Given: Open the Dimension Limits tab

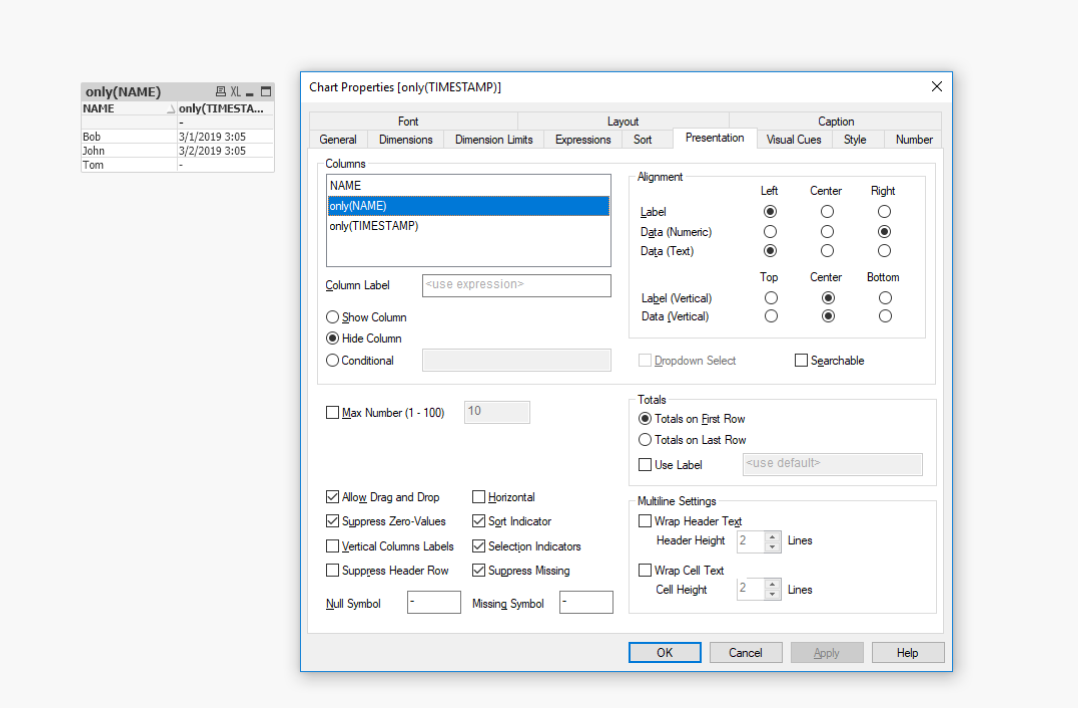Looking at the screenshot, I should point(494,140).
